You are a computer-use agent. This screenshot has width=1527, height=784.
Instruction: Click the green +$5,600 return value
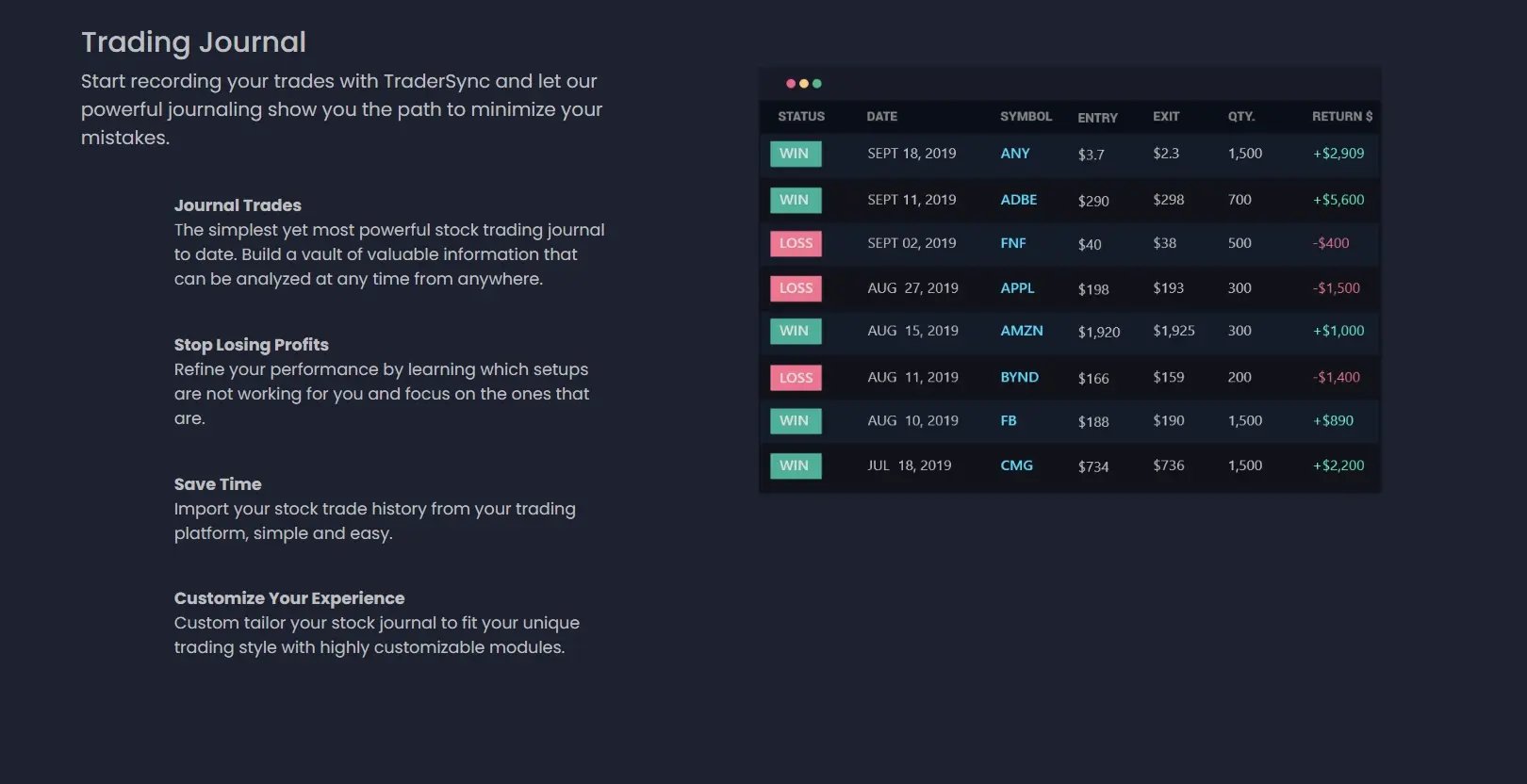(x=1338, y=199)
